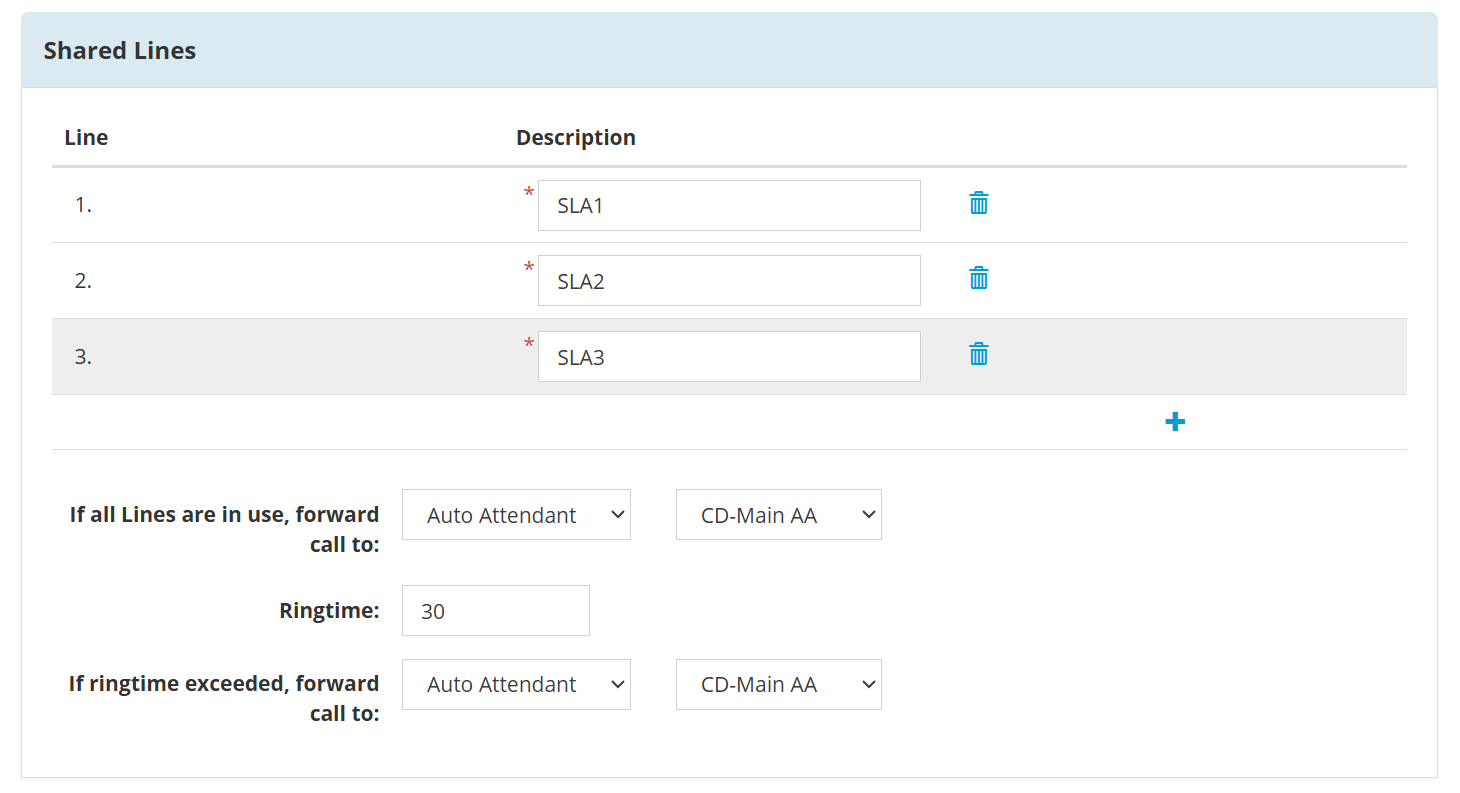Delete shared line SLA1 with trash icon
Screen dimensions: 1460x793
pyautogui.click(x=979, y=204)
